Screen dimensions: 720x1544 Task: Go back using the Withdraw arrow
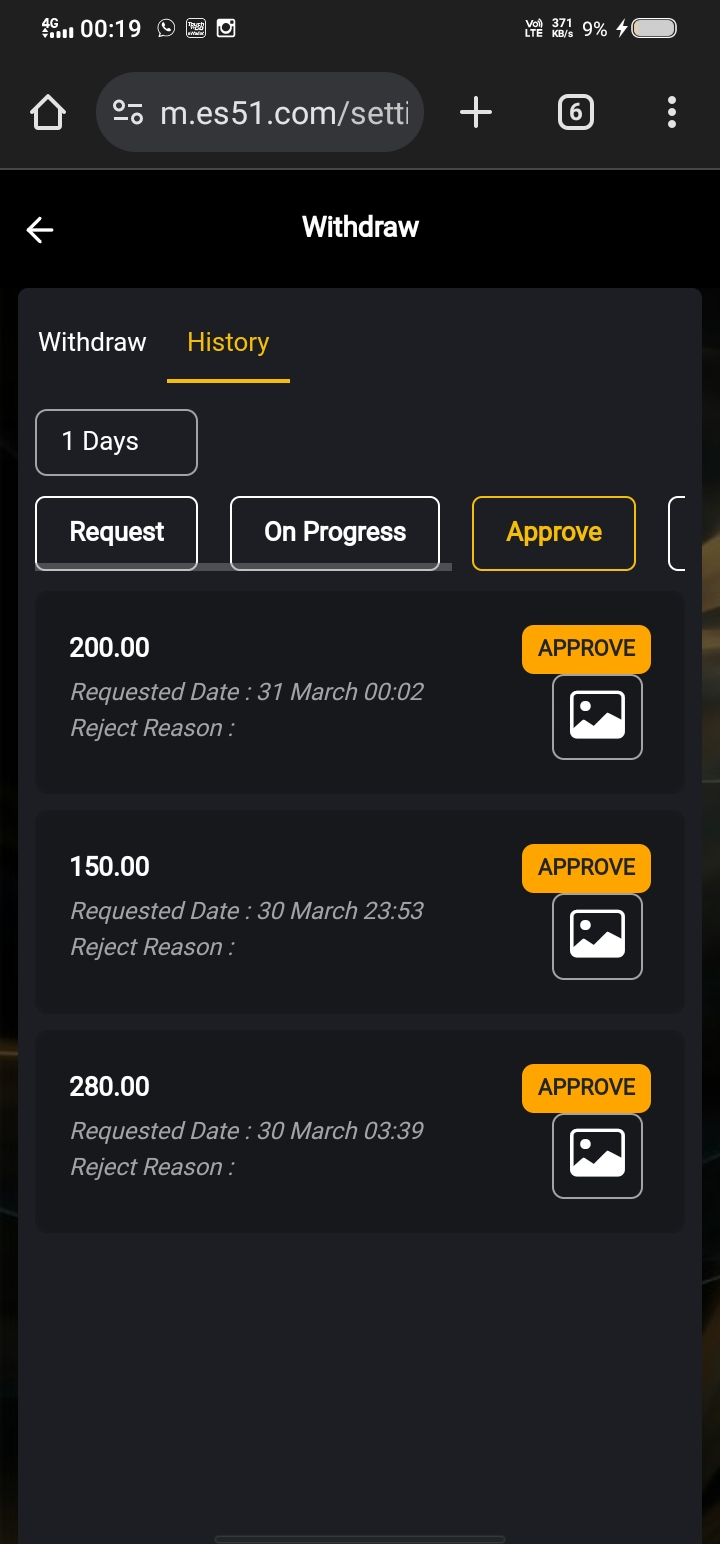click(x=40, y=230)
